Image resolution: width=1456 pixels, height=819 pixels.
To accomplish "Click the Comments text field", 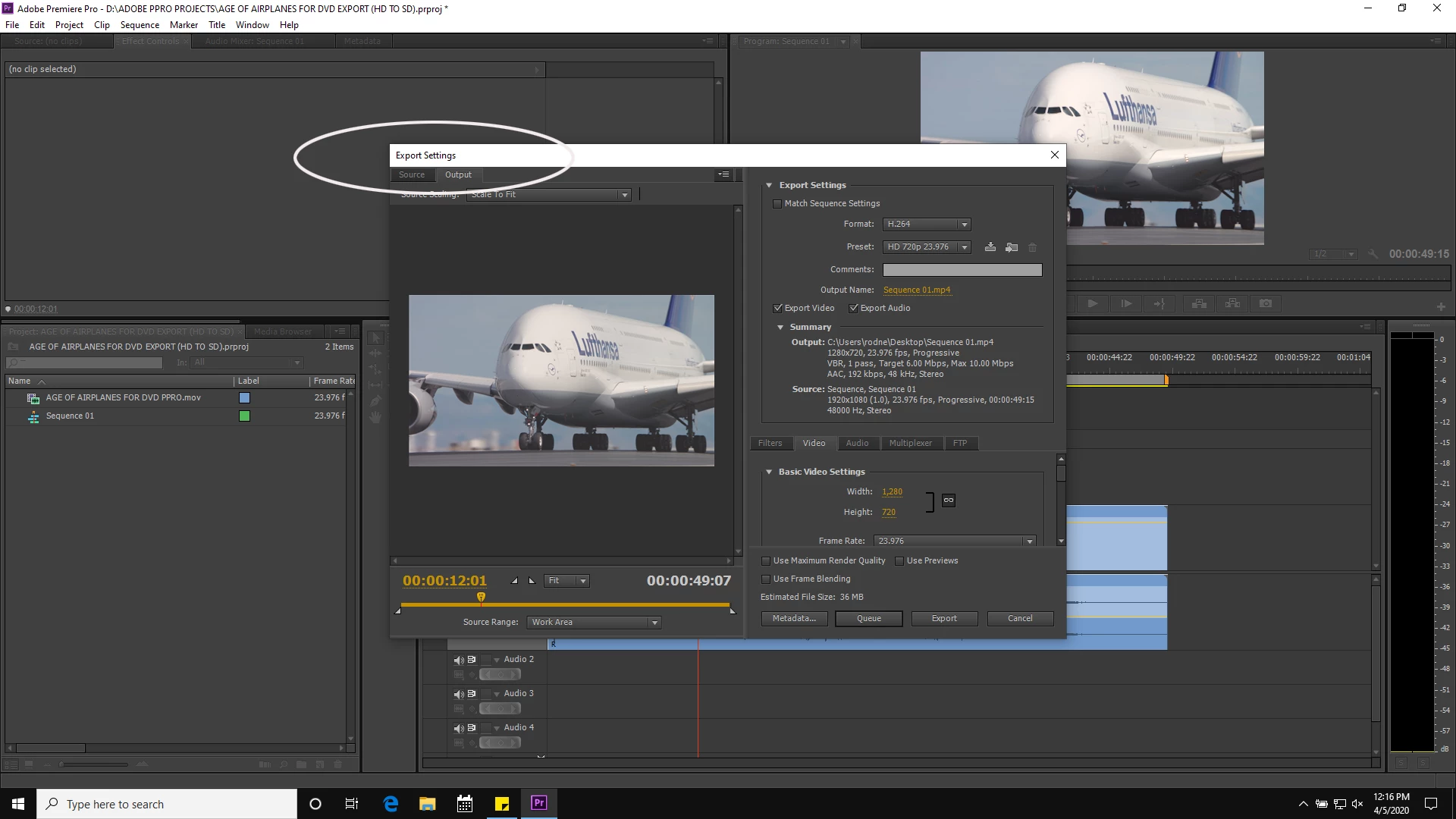I will pyautogui.click(x=962, y=270).
